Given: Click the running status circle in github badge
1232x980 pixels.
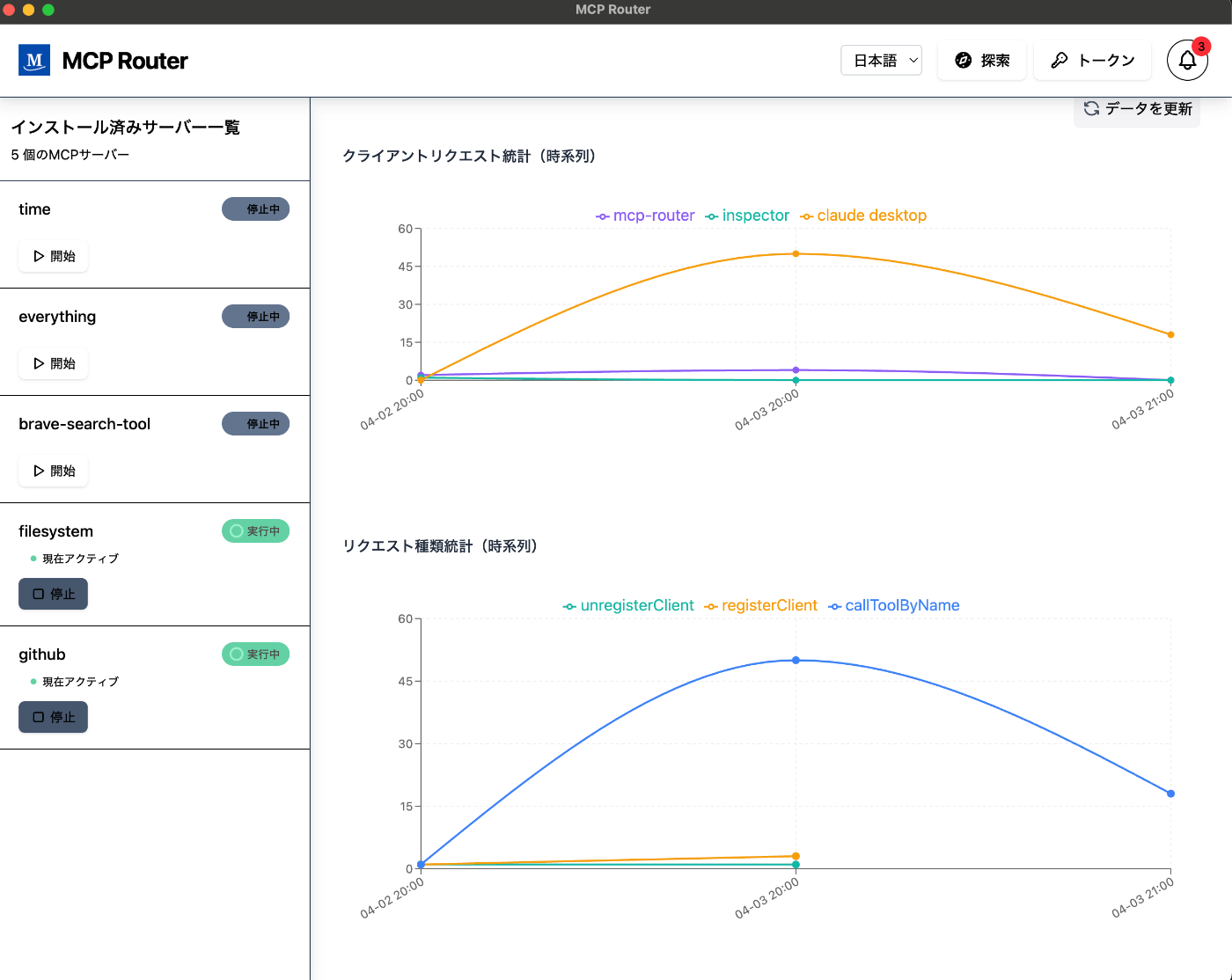Looking at the screenshot, I should point(236,654).
